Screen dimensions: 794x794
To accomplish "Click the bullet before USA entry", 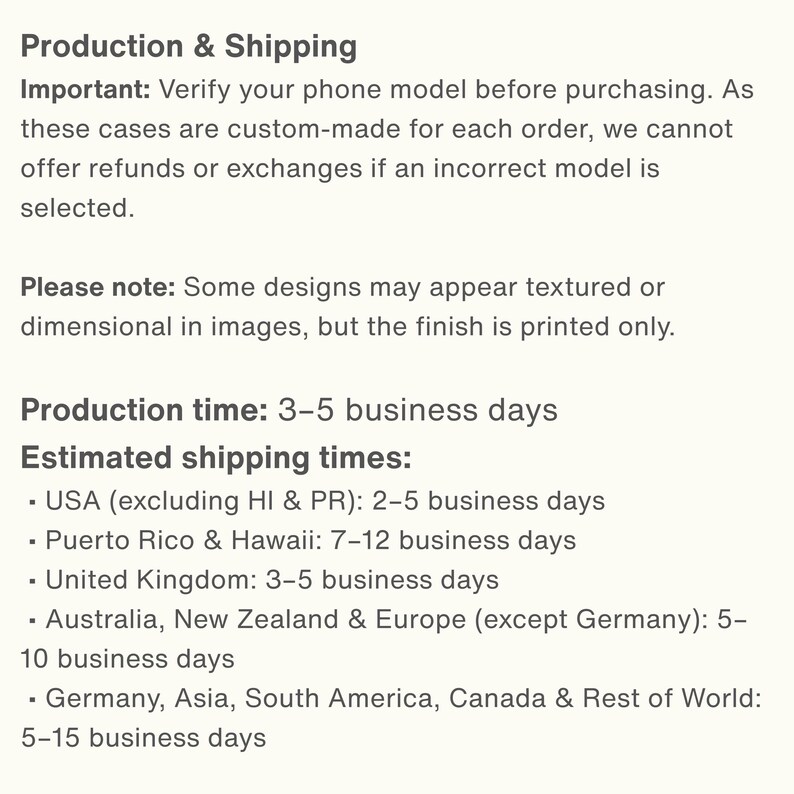I will 32,503.
